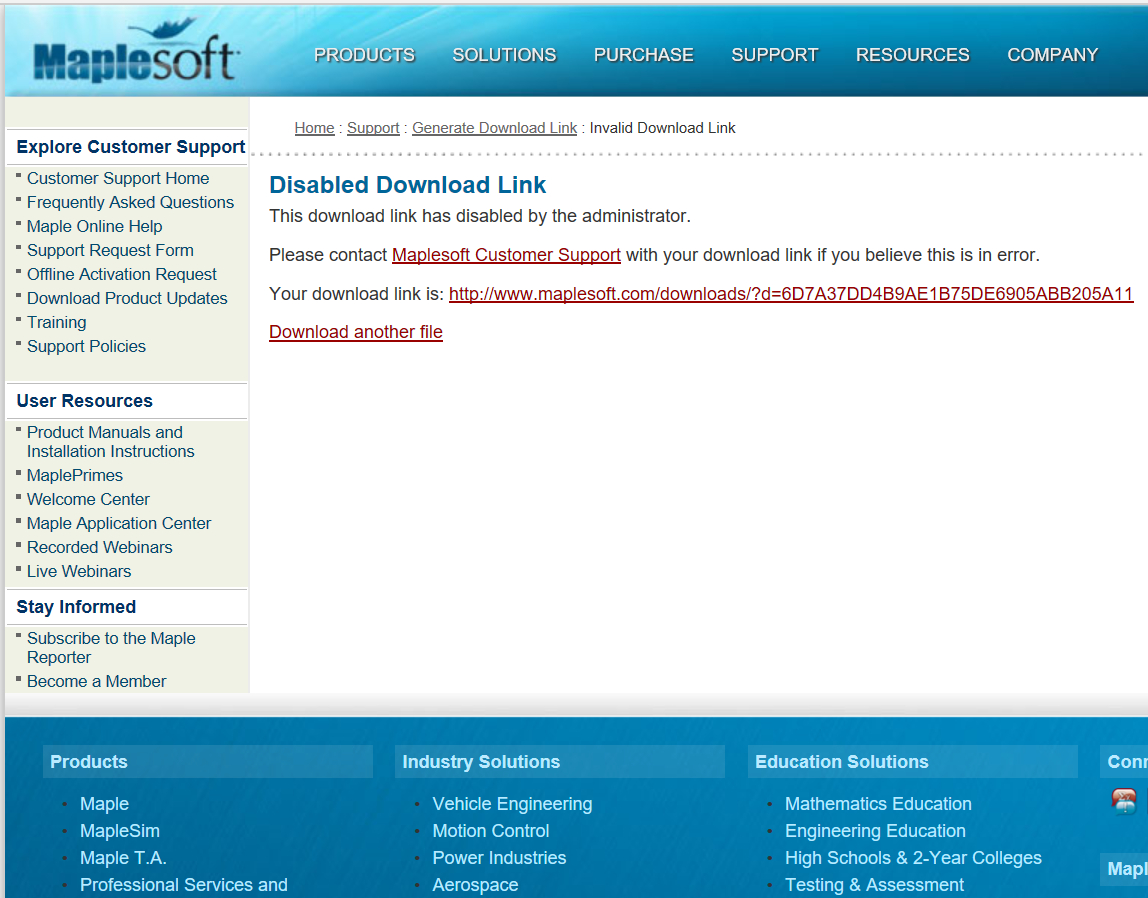The width and height of the screenshot is (1148, 898).
Task: Open Maplesoft Customer Support link
Action: click(x=506, y=255)
